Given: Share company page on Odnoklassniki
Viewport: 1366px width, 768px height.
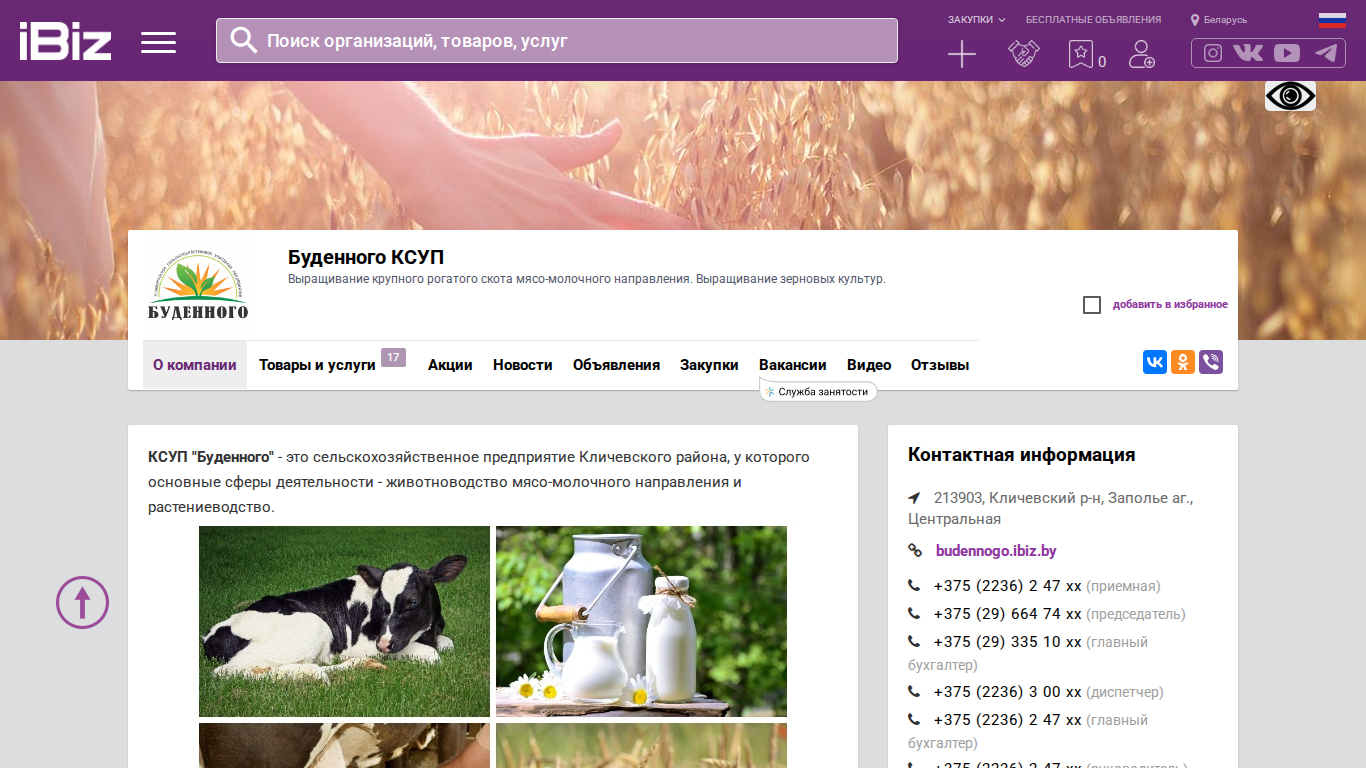Looking at the screenshot, I should pos(1183,362).
